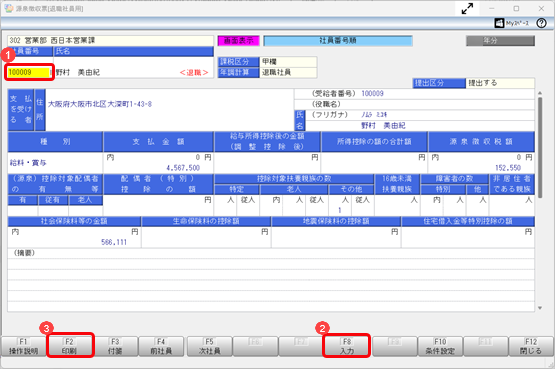Click the gray 年分 button
This screenshot has height=369, width=555.
coord(500,41)
